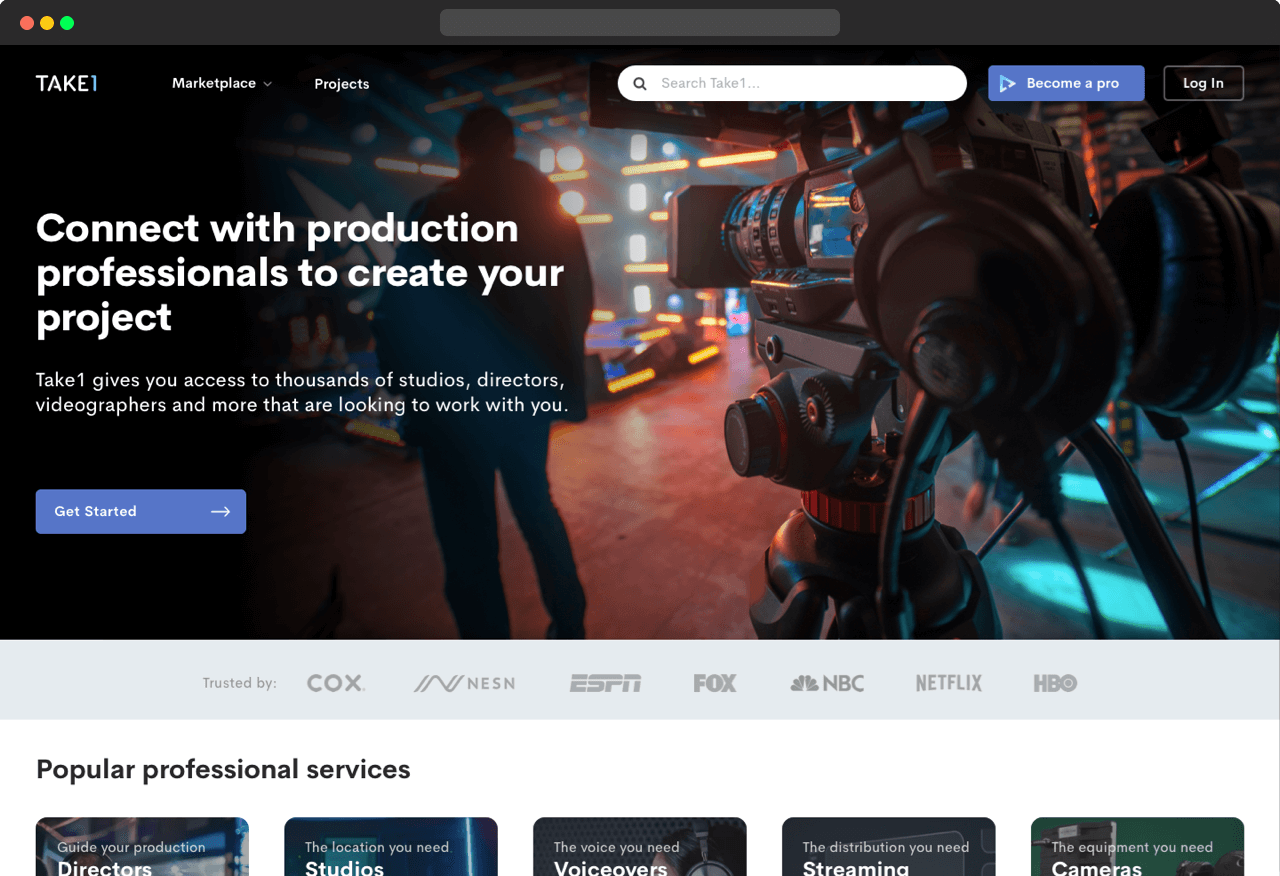The image size is (1280, 876).
Task: Click the Netflix logo
Action: point(949,684)
